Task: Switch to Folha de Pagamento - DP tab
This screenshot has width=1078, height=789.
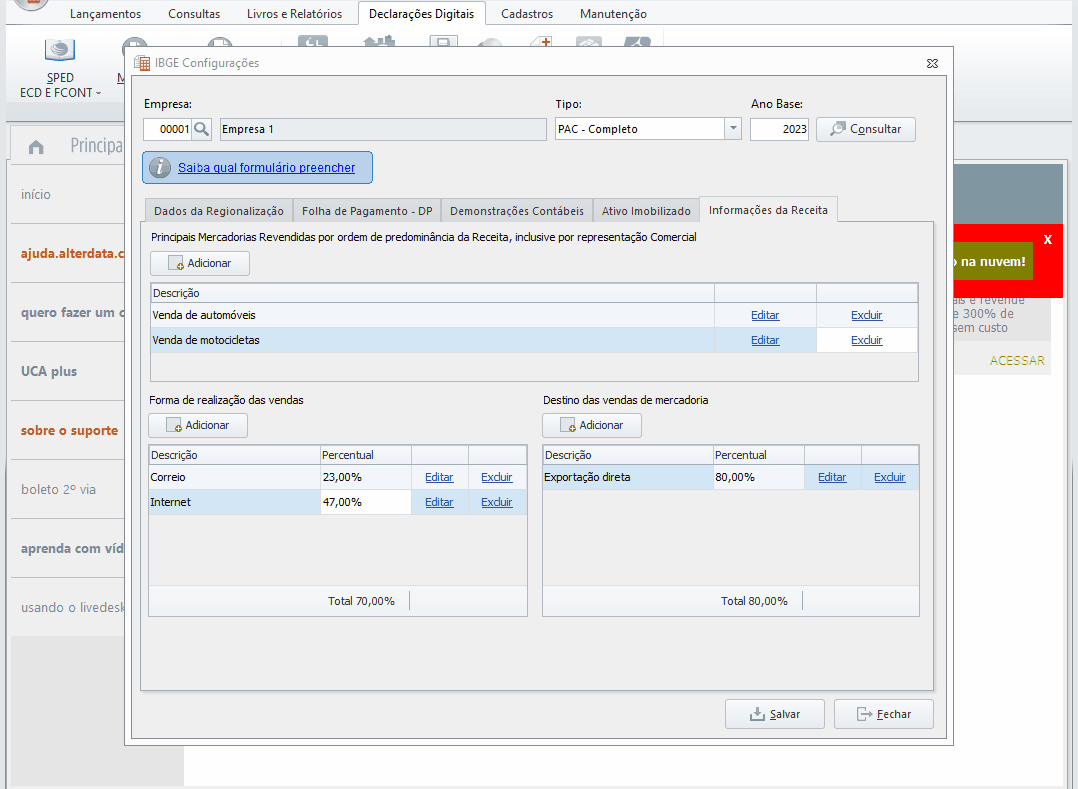Action: point(367,211)
